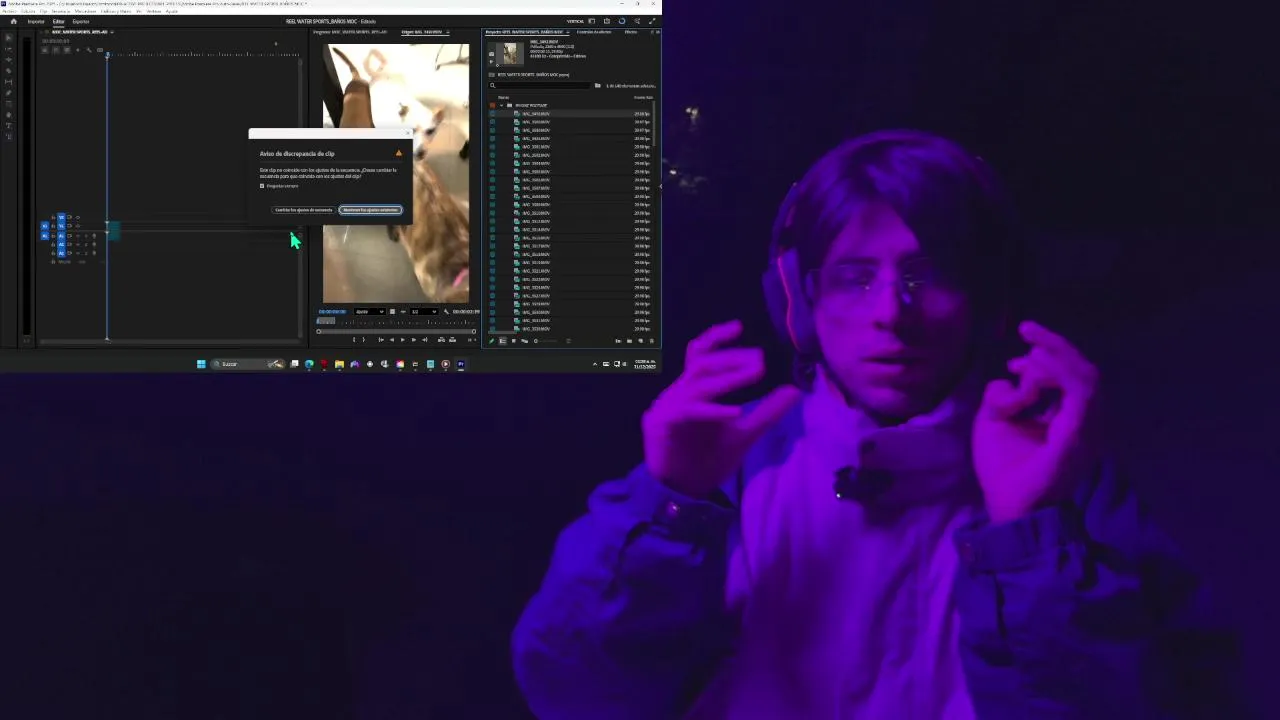Screen dimensions: 1280x720
Task: Select the Pen tool
Action: tap(9, 93)
